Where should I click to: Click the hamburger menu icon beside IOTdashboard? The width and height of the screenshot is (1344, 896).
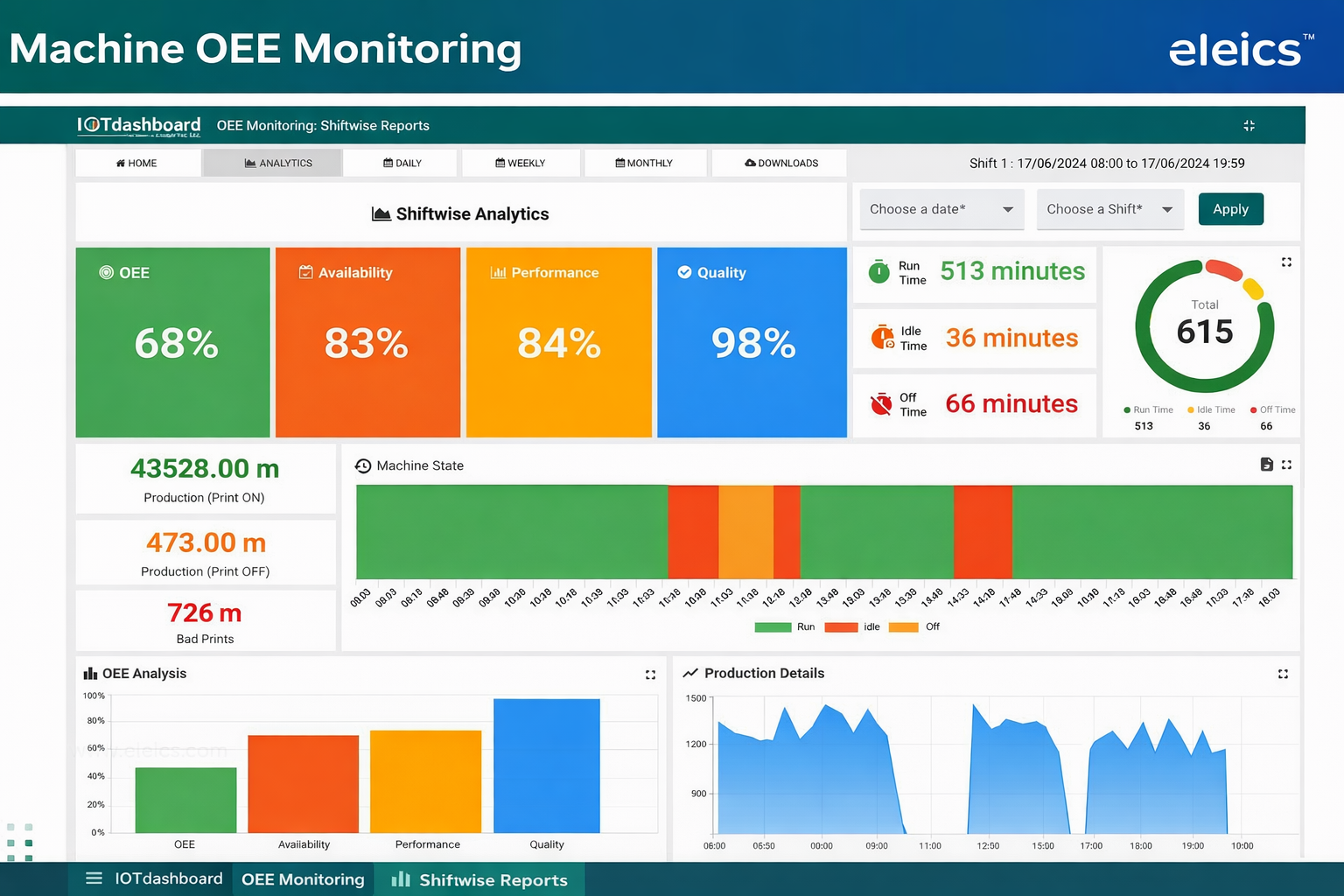coord(94,878)
